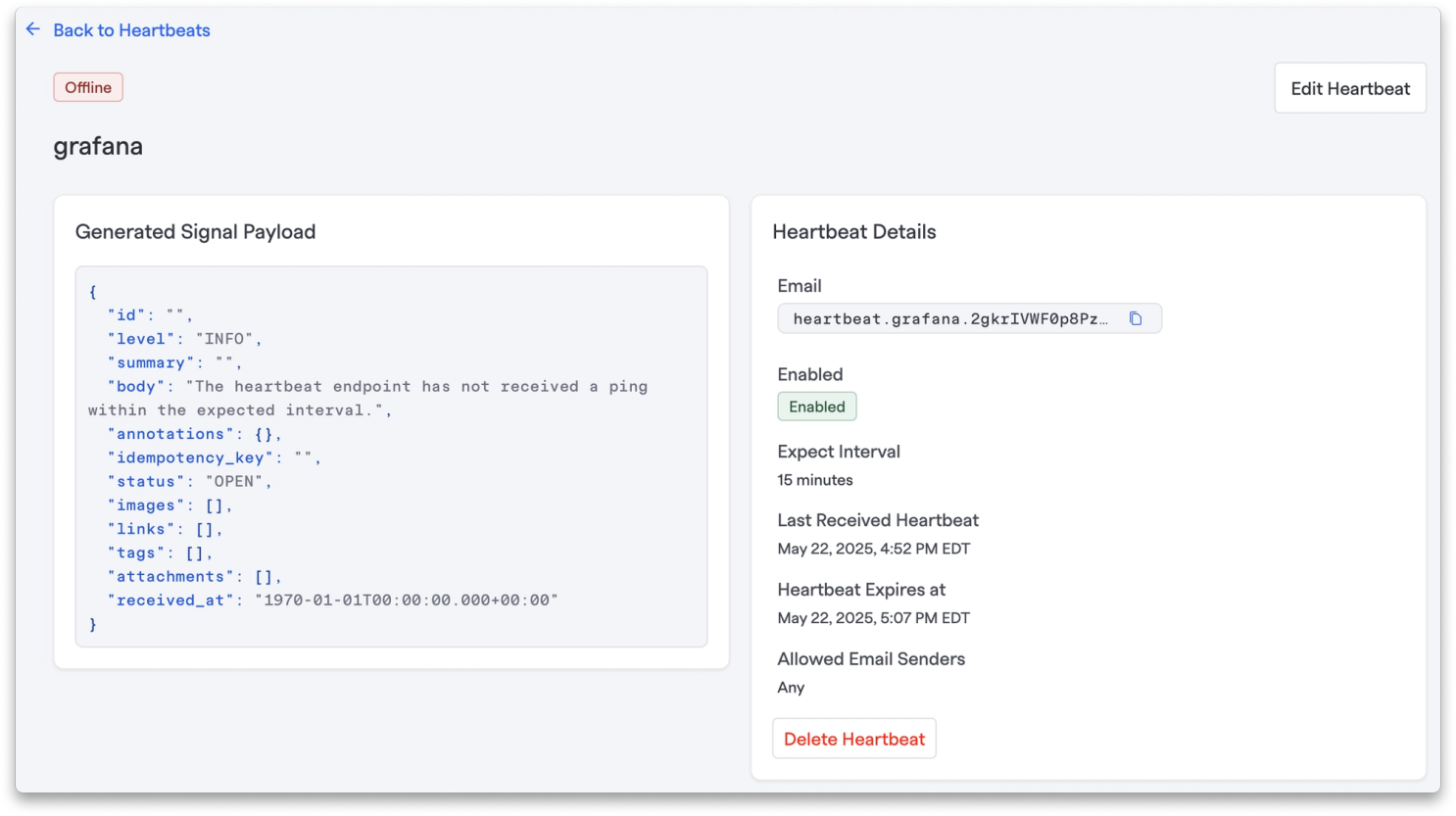1456x816 pixels.
Task: Click the "received_at" payload line
Action: coord(333,600)
